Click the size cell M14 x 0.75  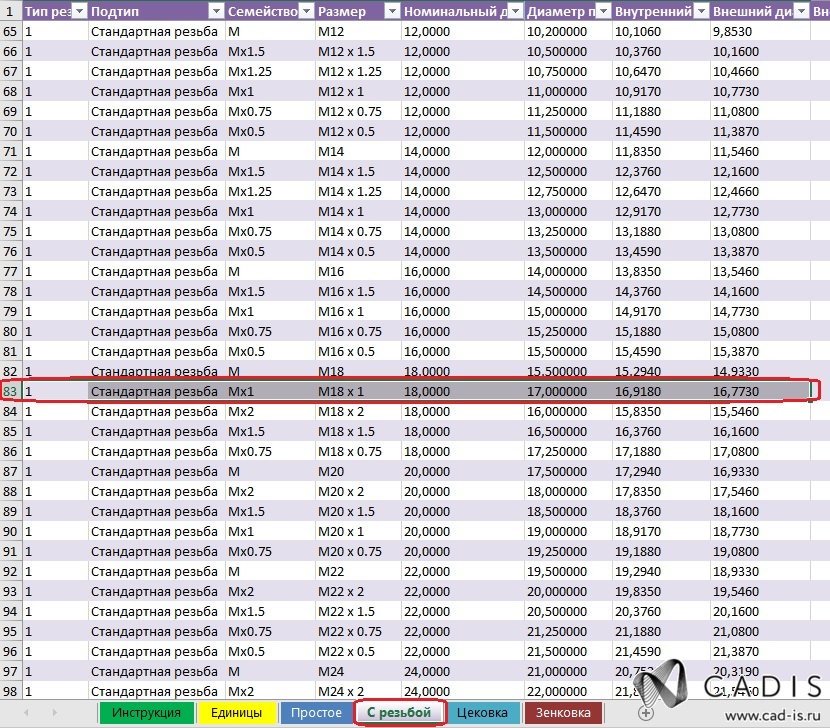pos(358,231)
